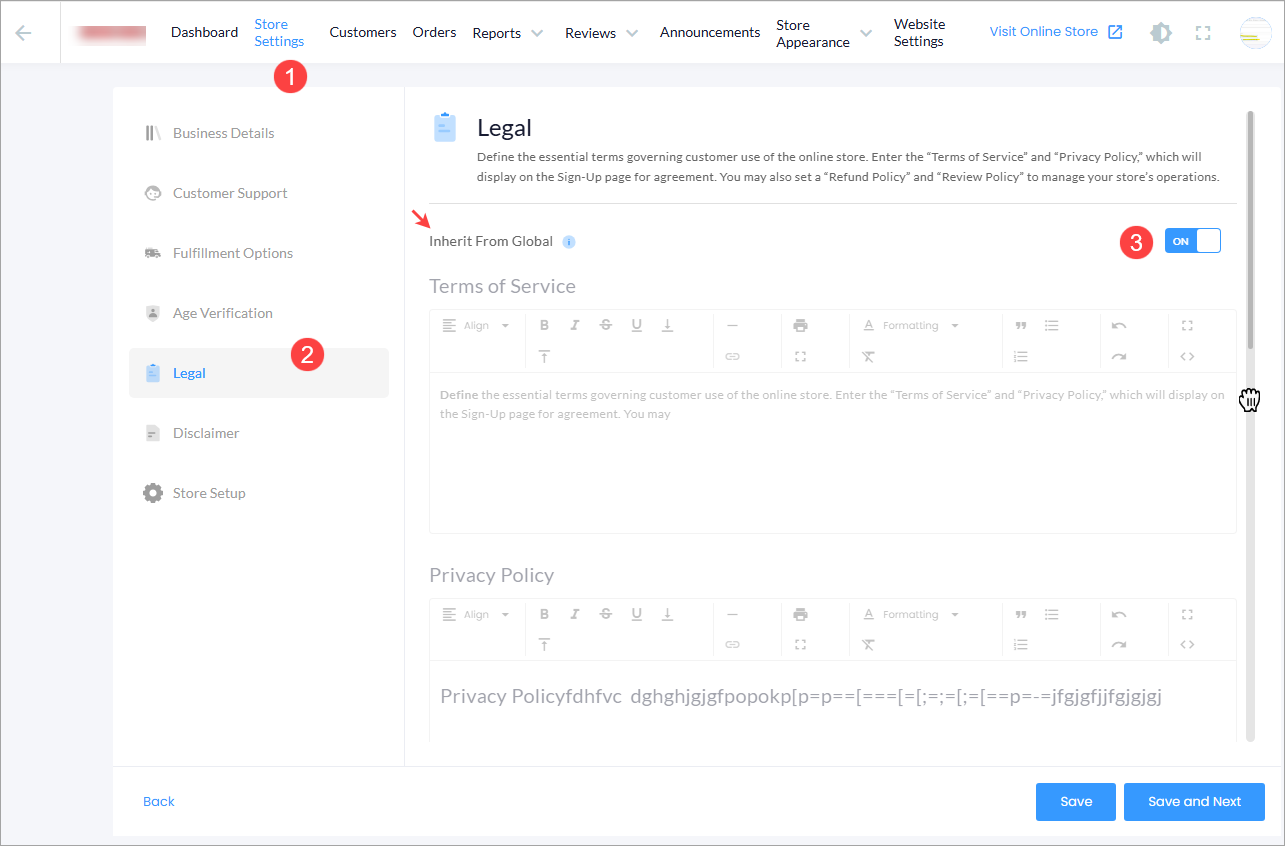Open Announcements
The width and height of the screenshot is (1285, 846).
pos(710,32)
